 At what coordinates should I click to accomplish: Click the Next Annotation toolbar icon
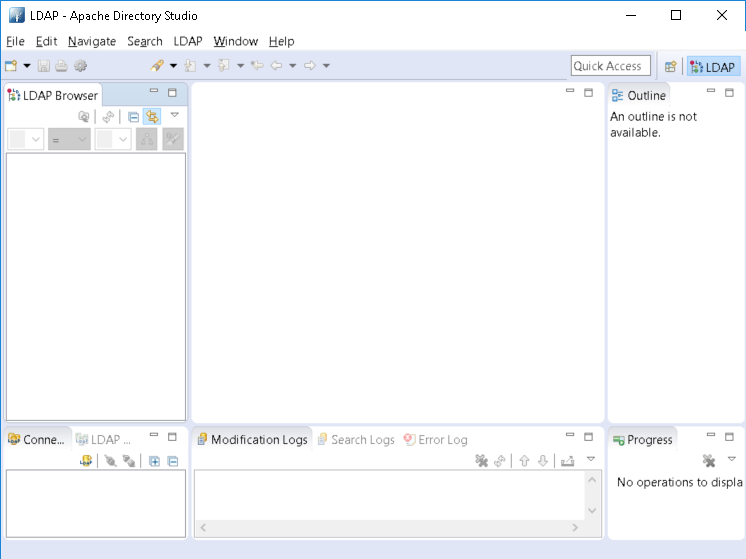190,66
